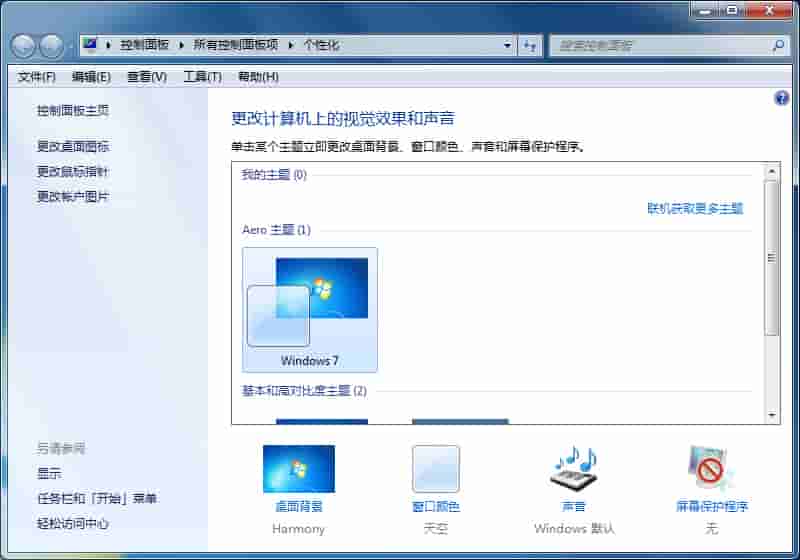
Task: Expand arrow before 控制面板 in breadcrumb
Action: 108,45
